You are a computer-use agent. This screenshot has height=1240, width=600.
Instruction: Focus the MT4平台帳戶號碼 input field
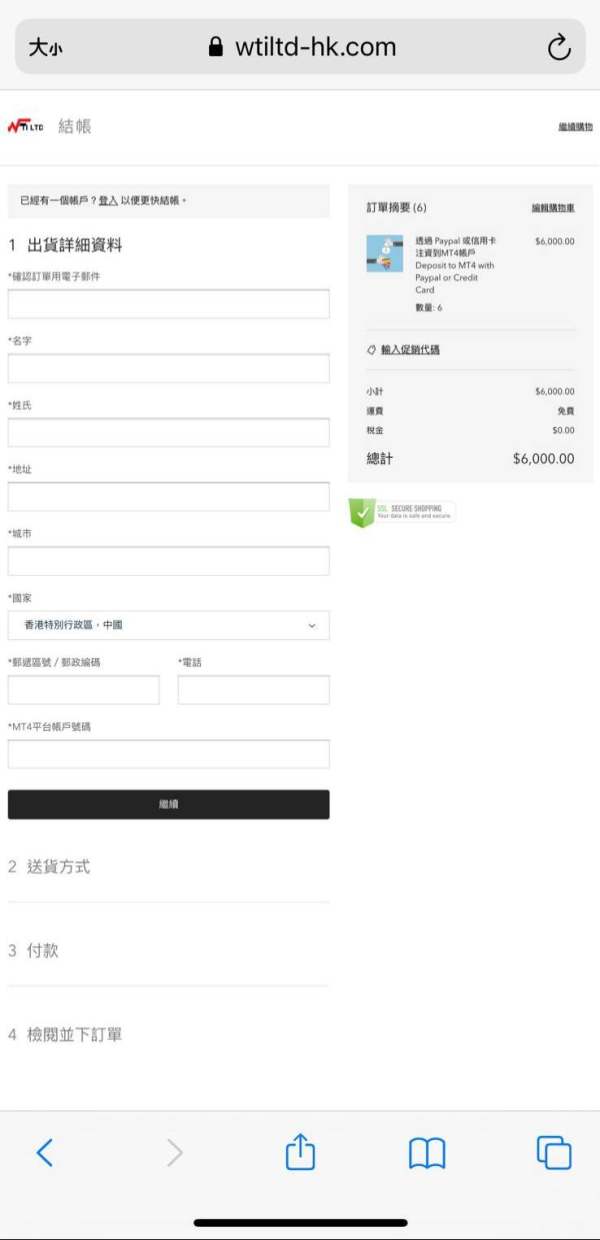(x=168, y=754)
